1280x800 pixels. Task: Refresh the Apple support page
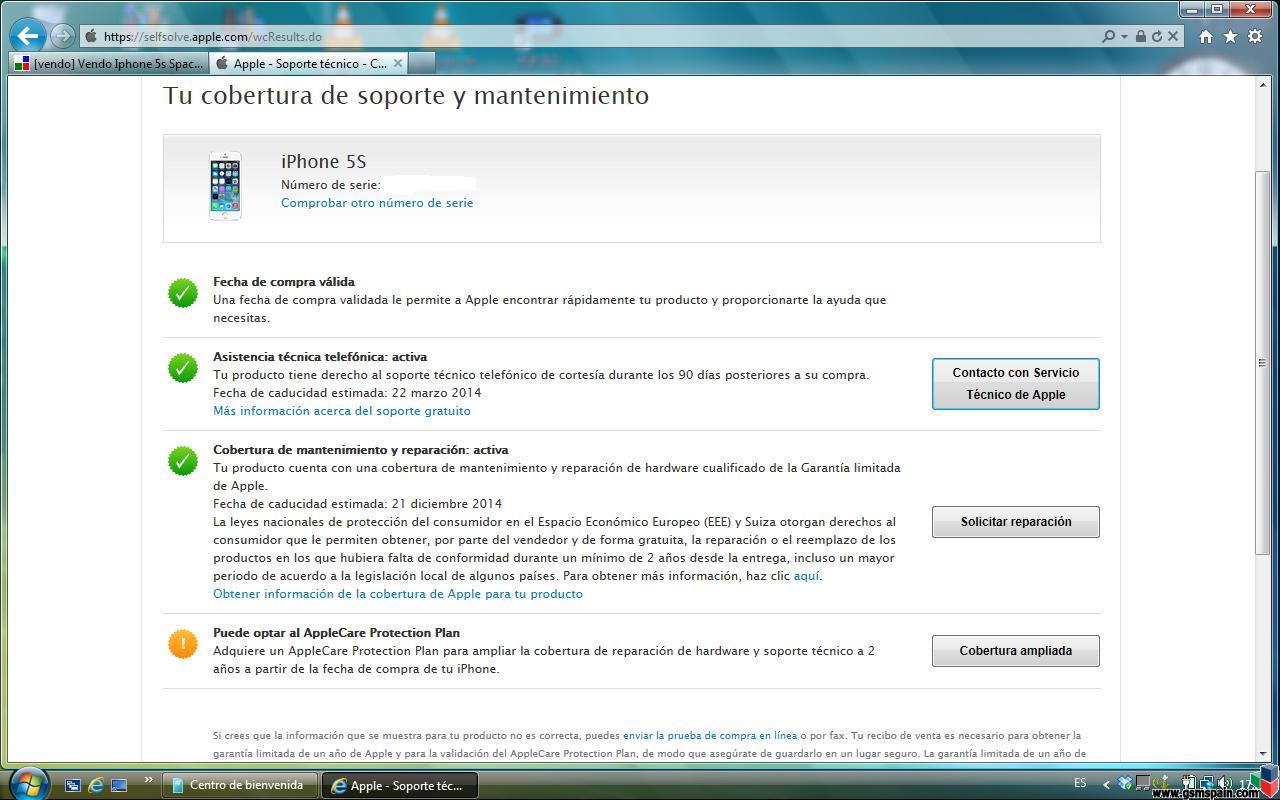pyautogui.click(x=1157, y=36)
